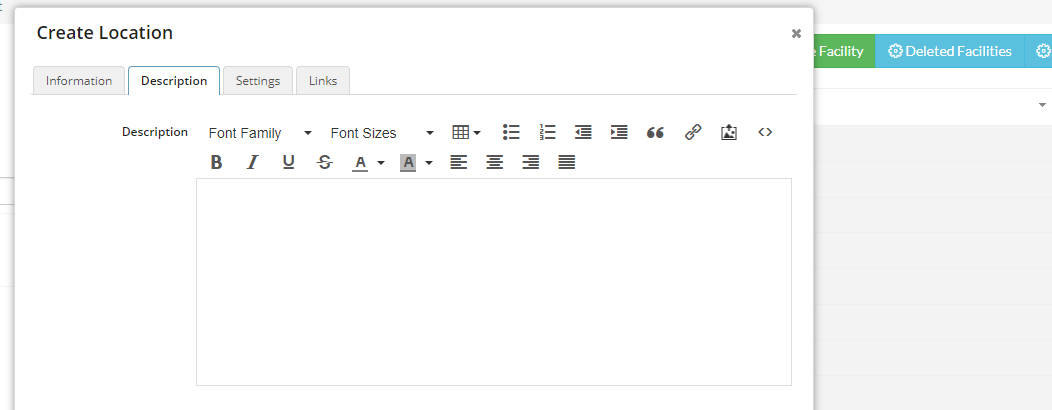Select the Description tab
Screen dimensions: 1052x410
(x=174, y=81)
